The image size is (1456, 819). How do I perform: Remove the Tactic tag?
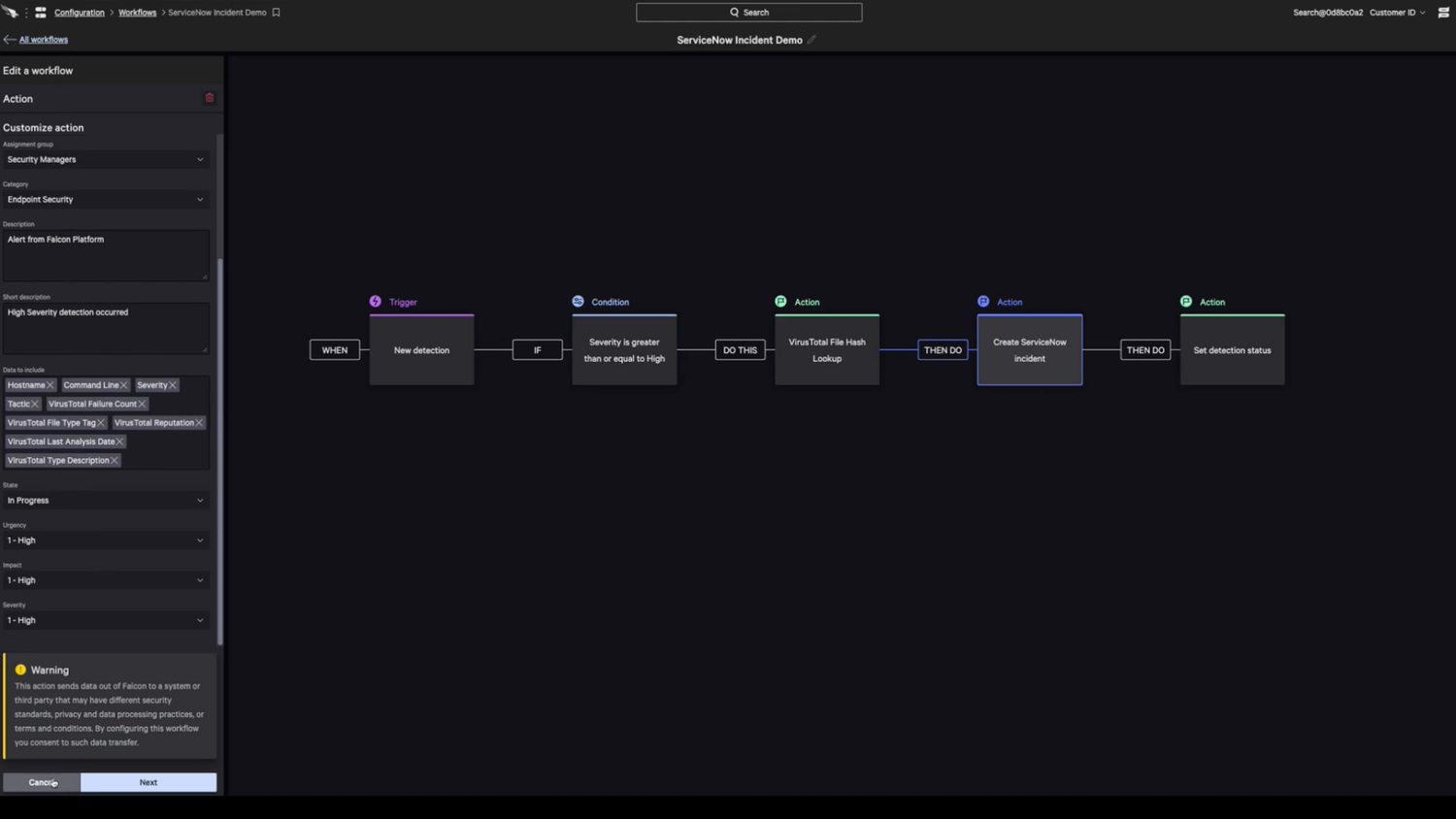tap(35, 404)
